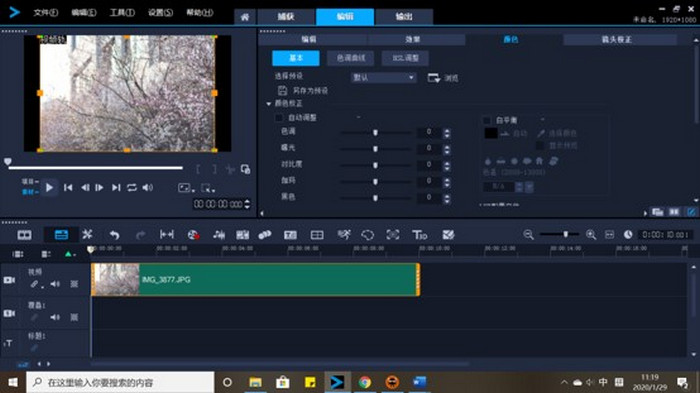Show all visible tracks icon

coord(18,254)
